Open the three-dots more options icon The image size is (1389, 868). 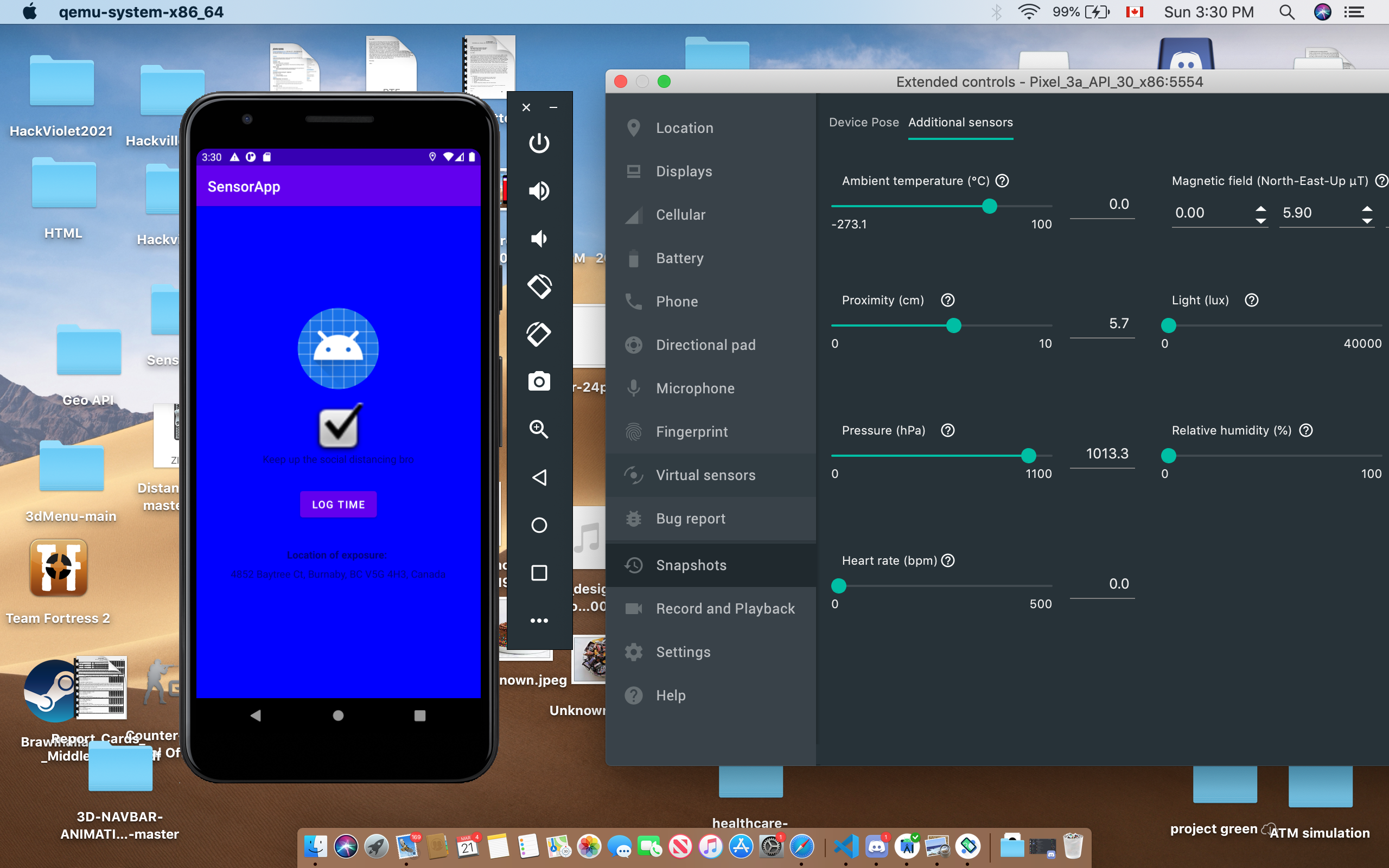pyautogui.click(x=538, y=621)
